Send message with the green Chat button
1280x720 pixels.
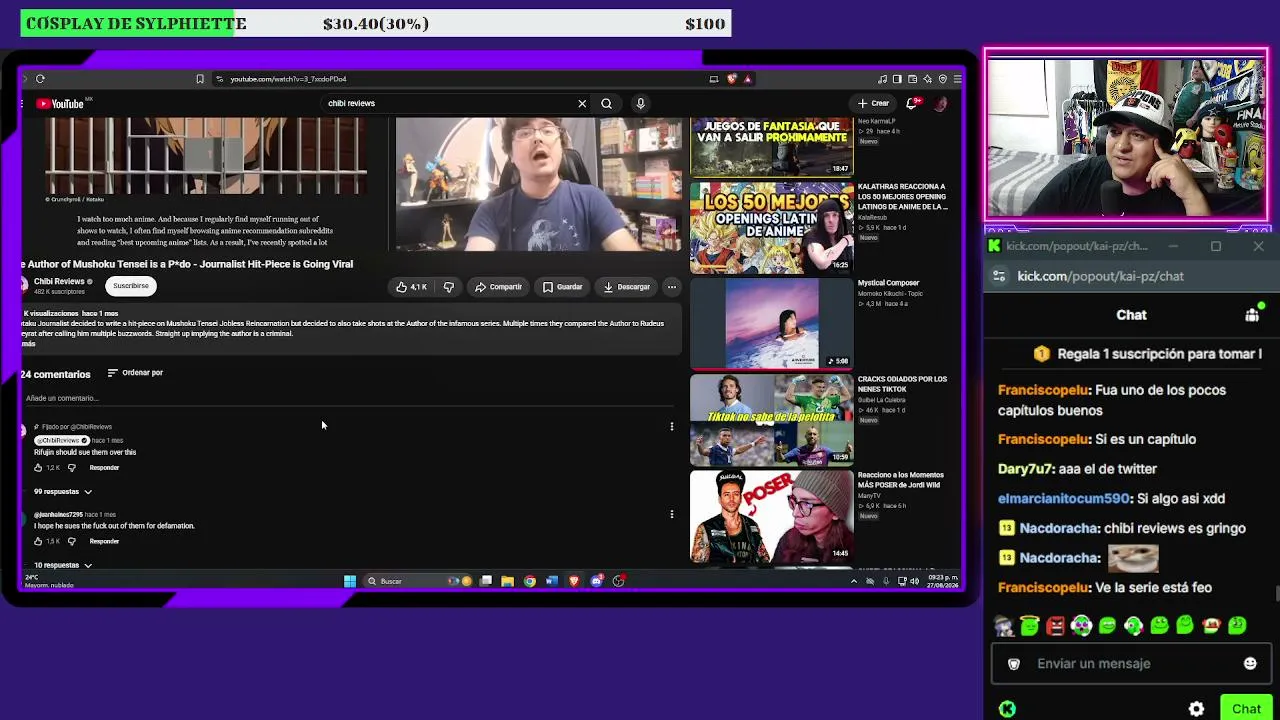click(1246, 709)
